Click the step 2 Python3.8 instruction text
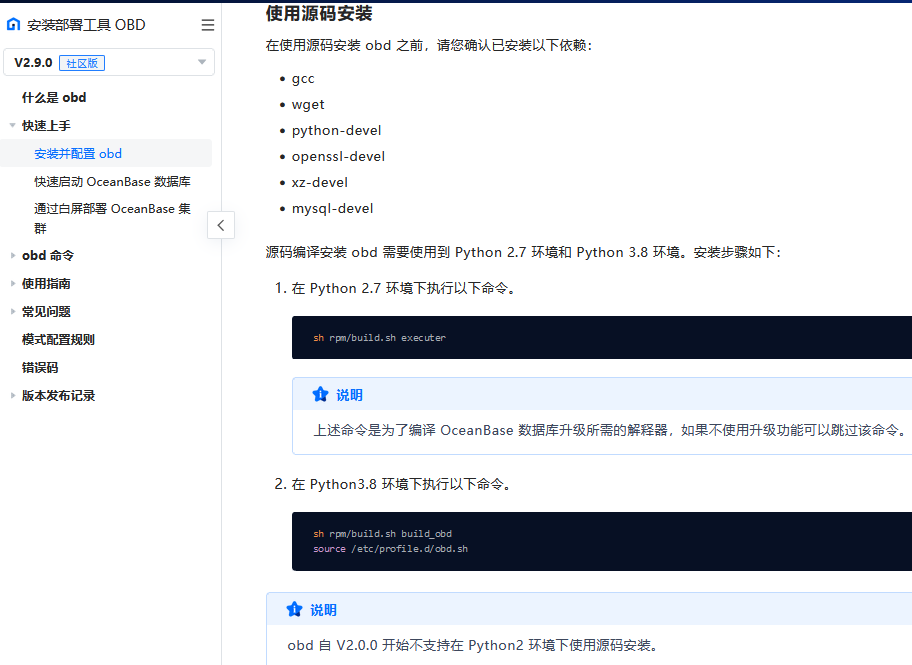912x665 pixels. (401, 484)
